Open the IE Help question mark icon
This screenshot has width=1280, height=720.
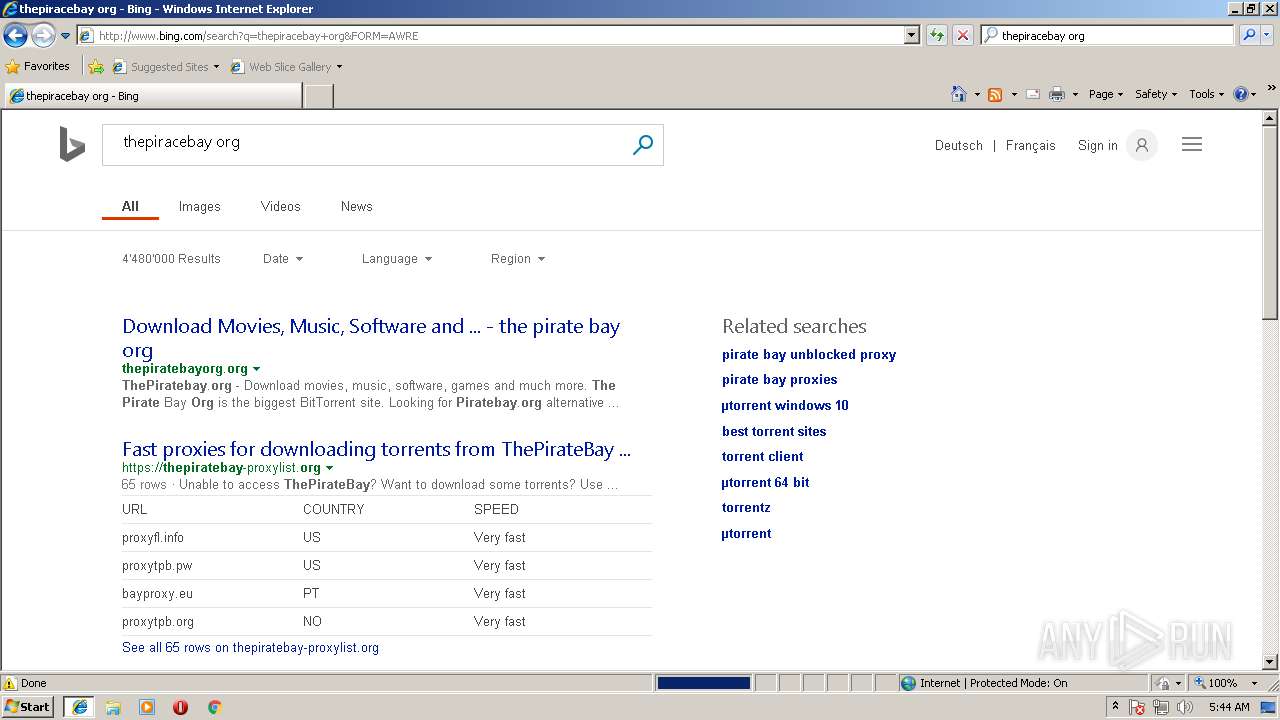(1241, 94)
